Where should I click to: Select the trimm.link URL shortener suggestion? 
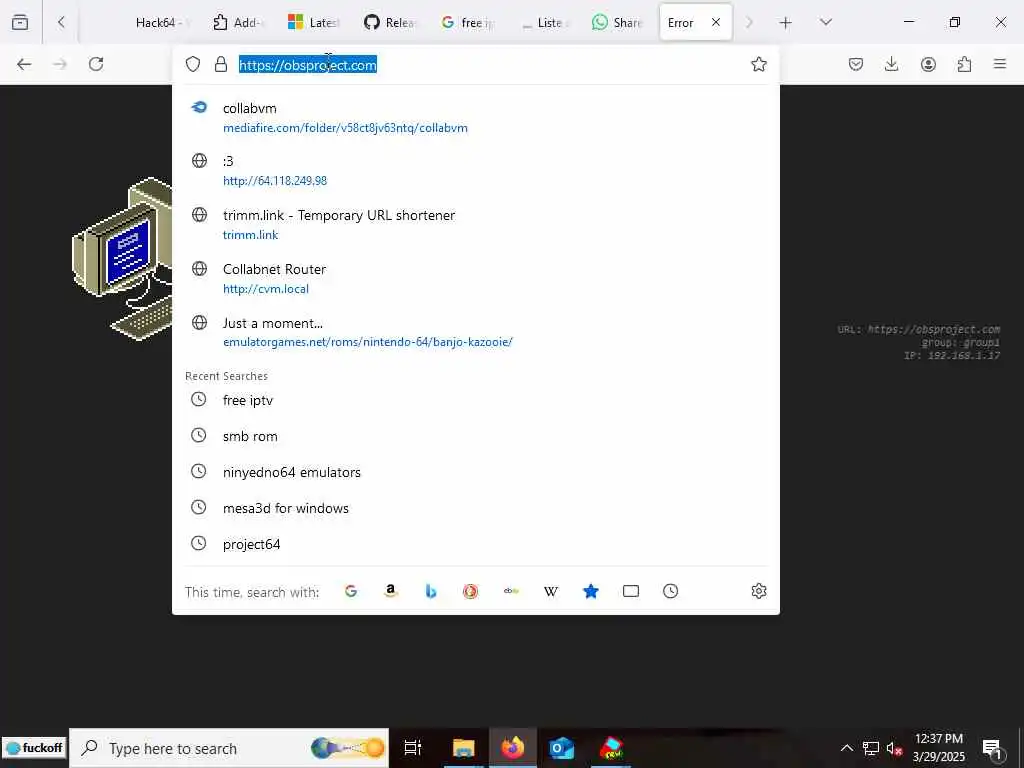tap(475, 225)
